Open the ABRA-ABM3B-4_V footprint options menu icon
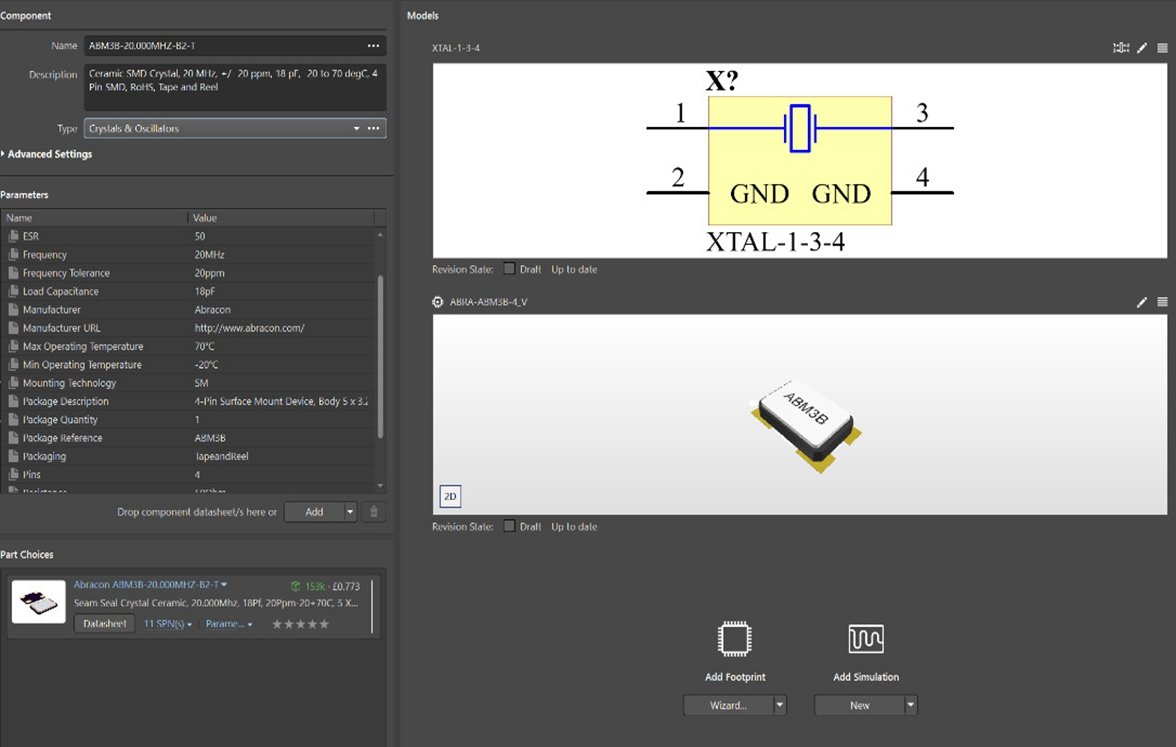 [x=1162, y=302]
